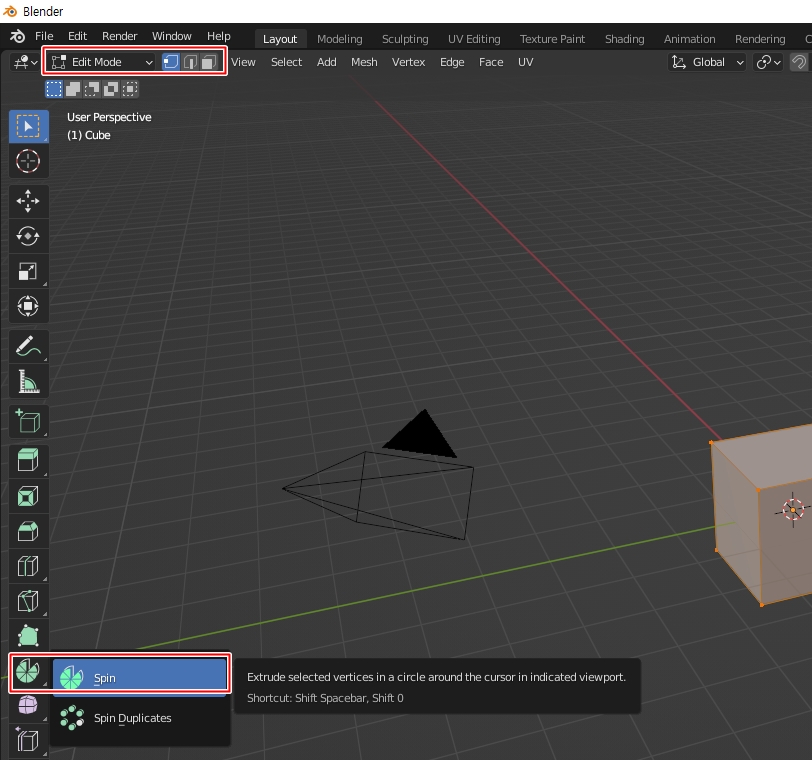Open the editor type dropdown

(x=25, y=63)
